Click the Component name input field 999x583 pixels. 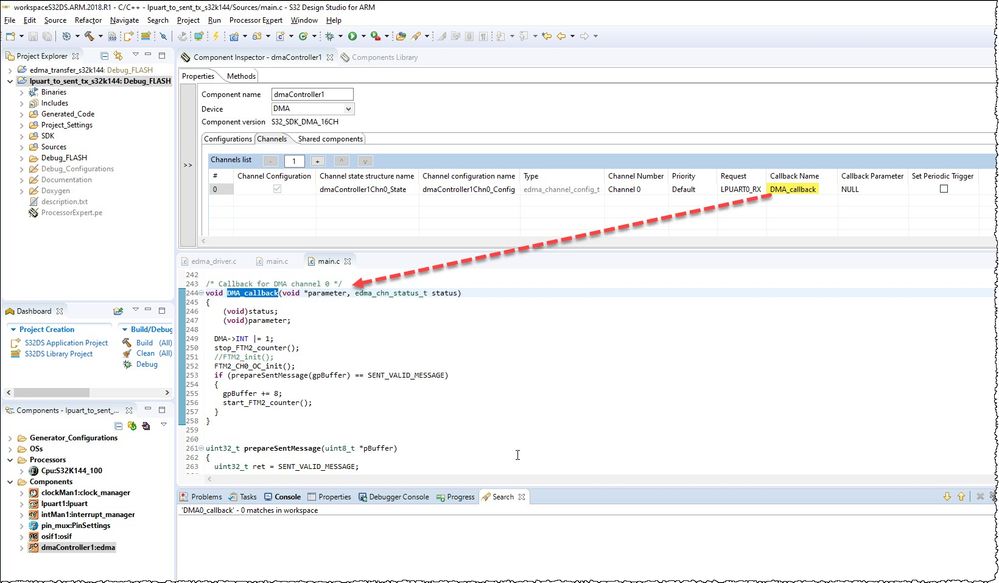click(x=312, y=94)
